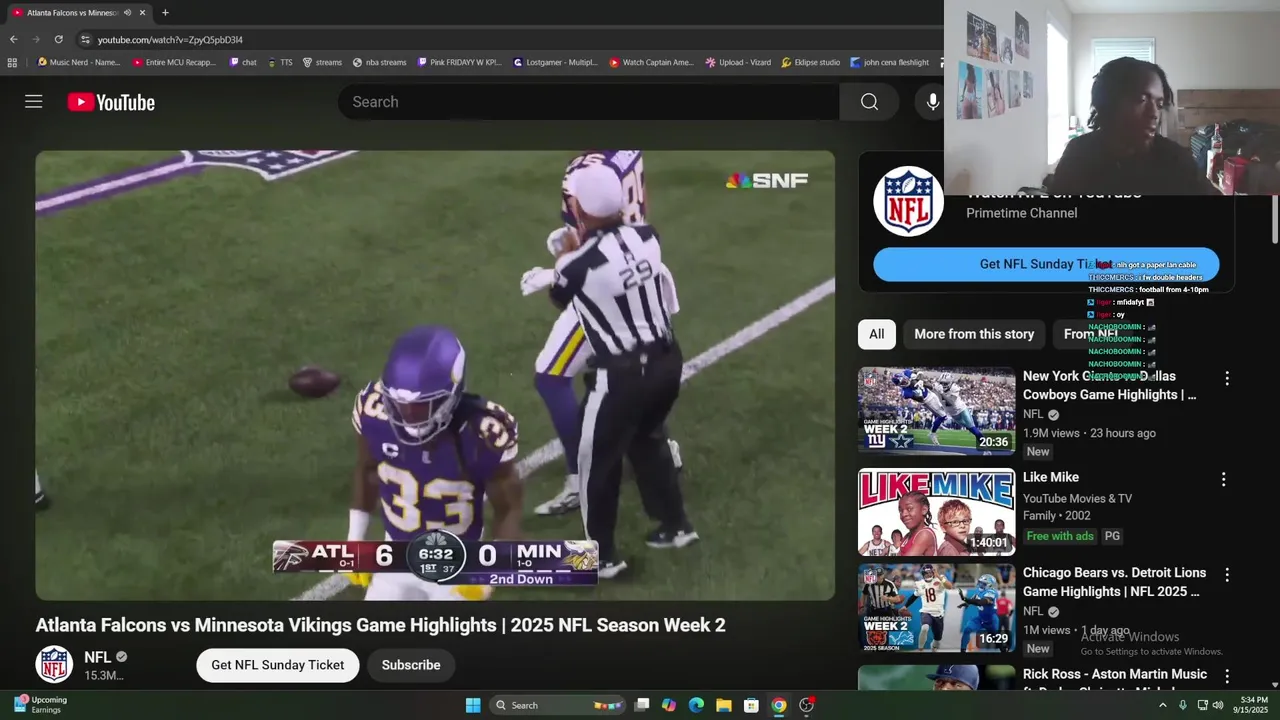The image size is (1280, 720).
Task: Open a new browser tab with plus
Action: (x=165, y=13)
